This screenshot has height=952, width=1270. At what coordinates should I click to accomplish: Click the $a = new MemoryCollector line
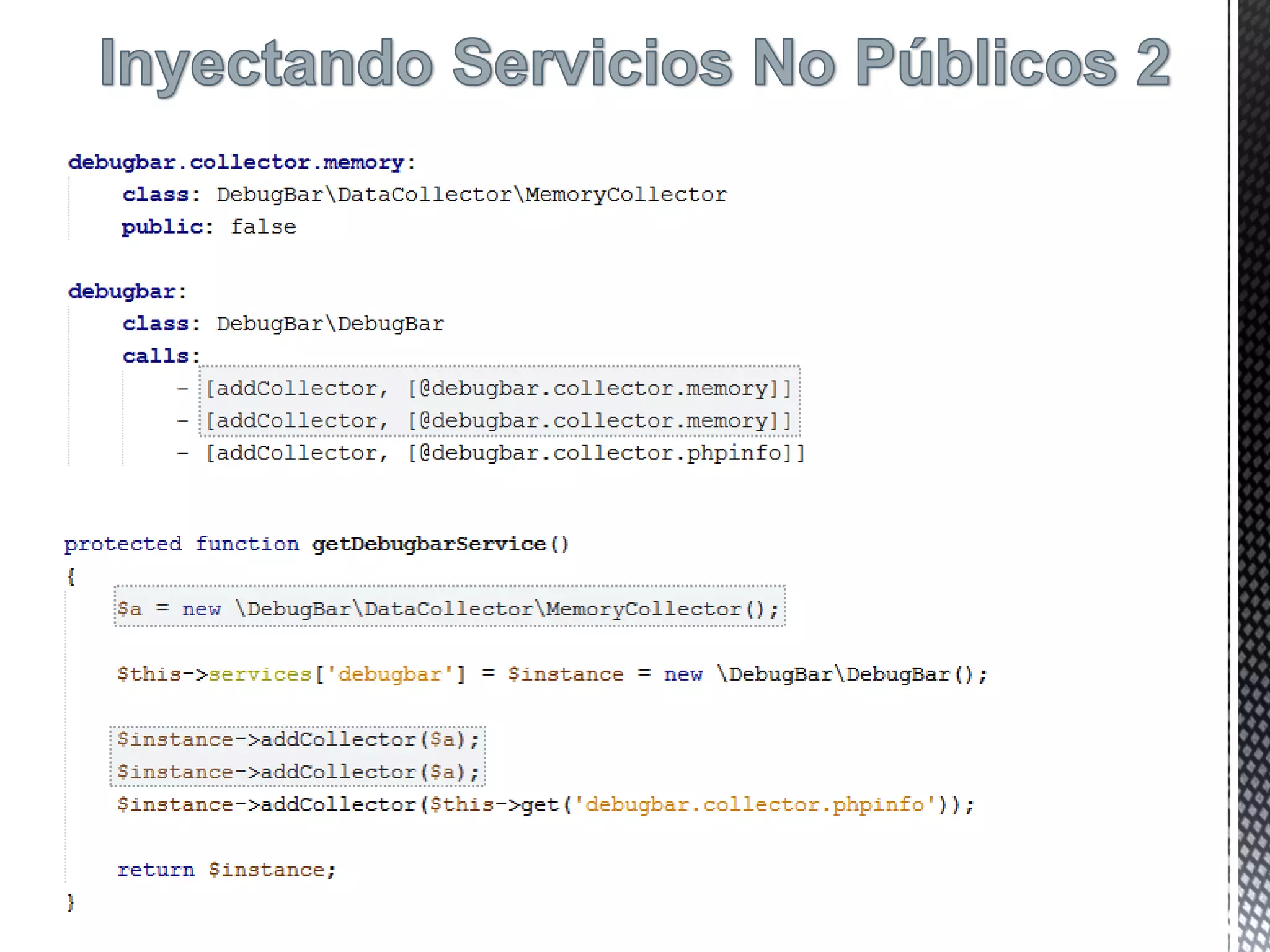point(448,609)
